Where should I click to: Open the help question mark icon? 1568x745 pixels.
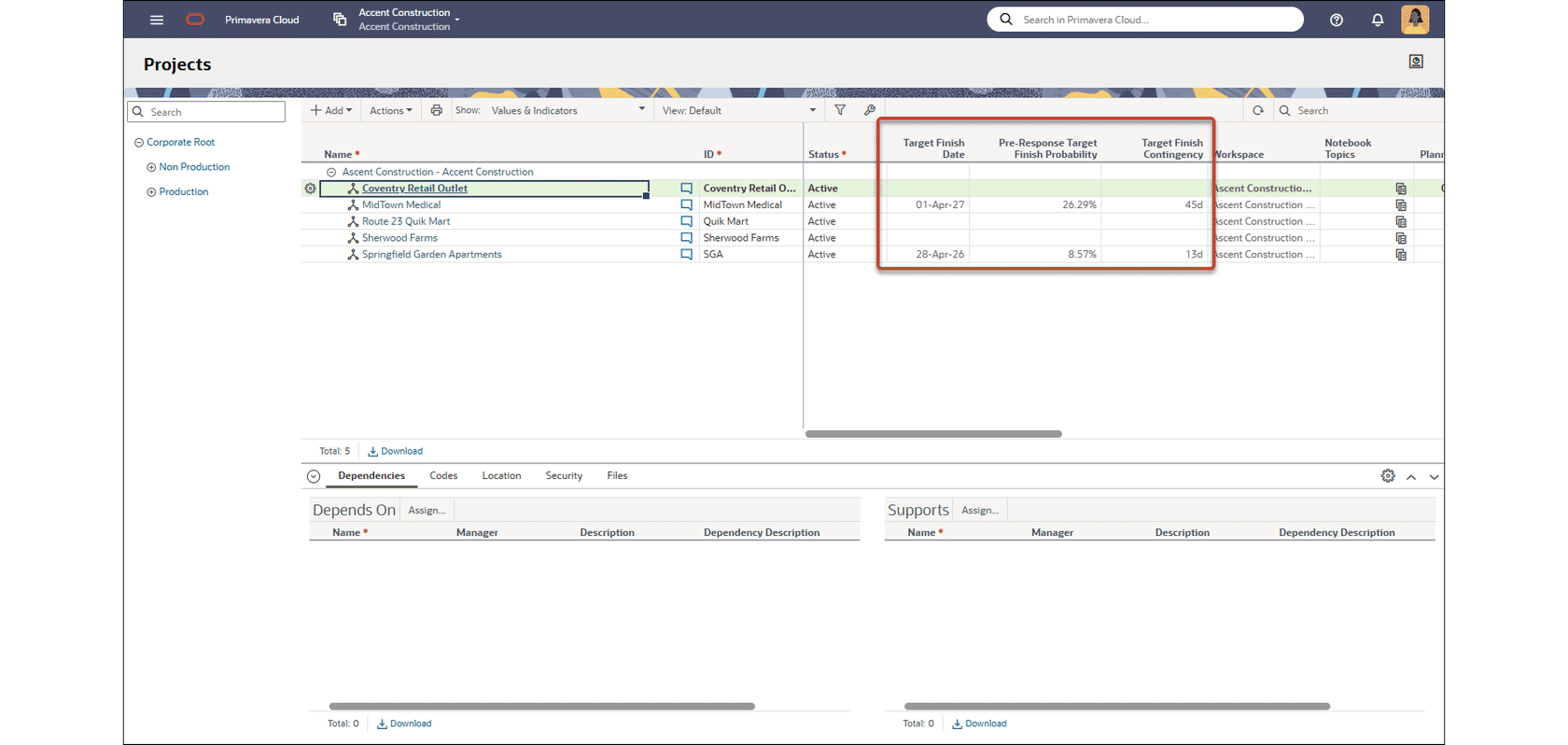pyautogui.click(x=1336, y=20)
